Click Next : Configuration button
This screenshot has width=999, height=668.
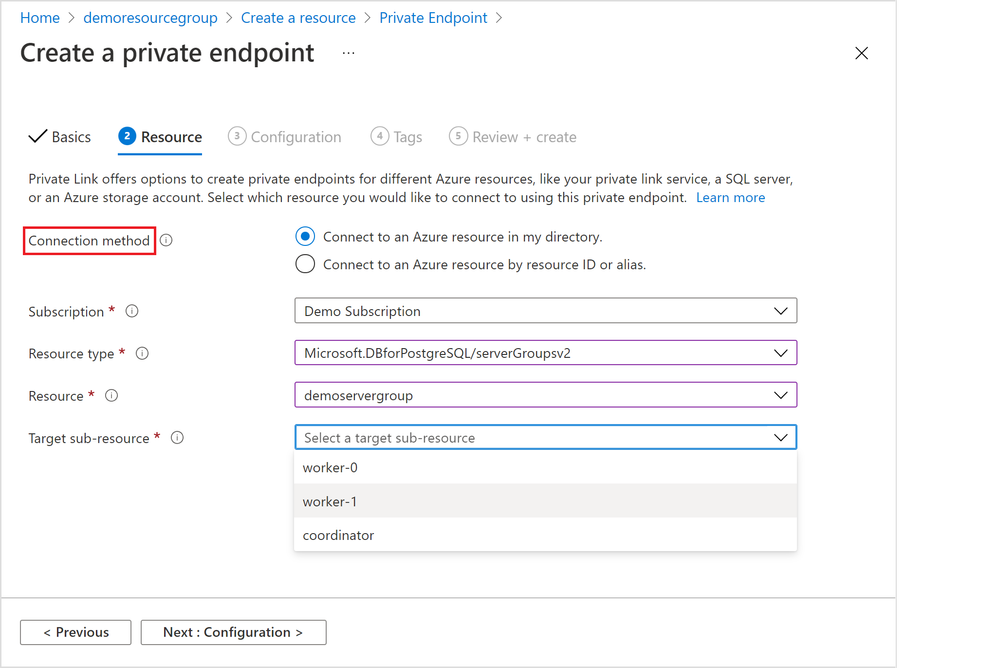point(233,632)
